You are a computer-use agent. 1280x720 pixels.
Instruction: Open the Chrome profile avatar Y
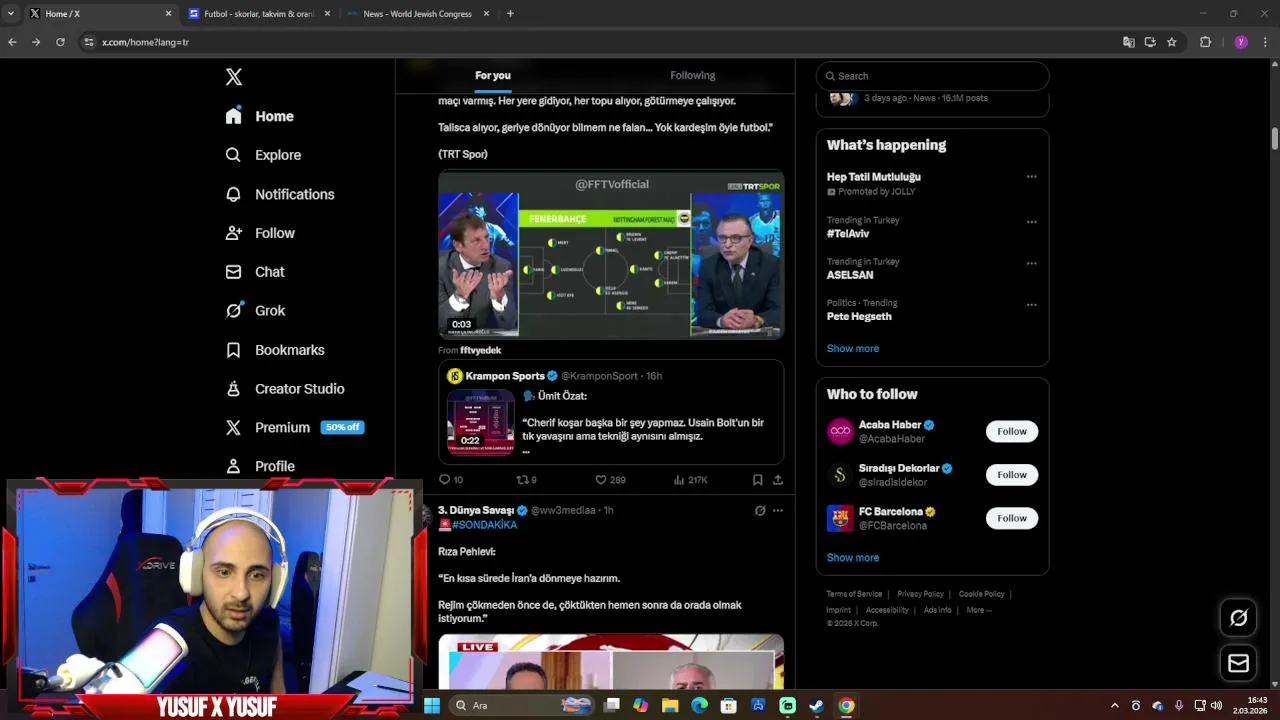point(1241,42)
